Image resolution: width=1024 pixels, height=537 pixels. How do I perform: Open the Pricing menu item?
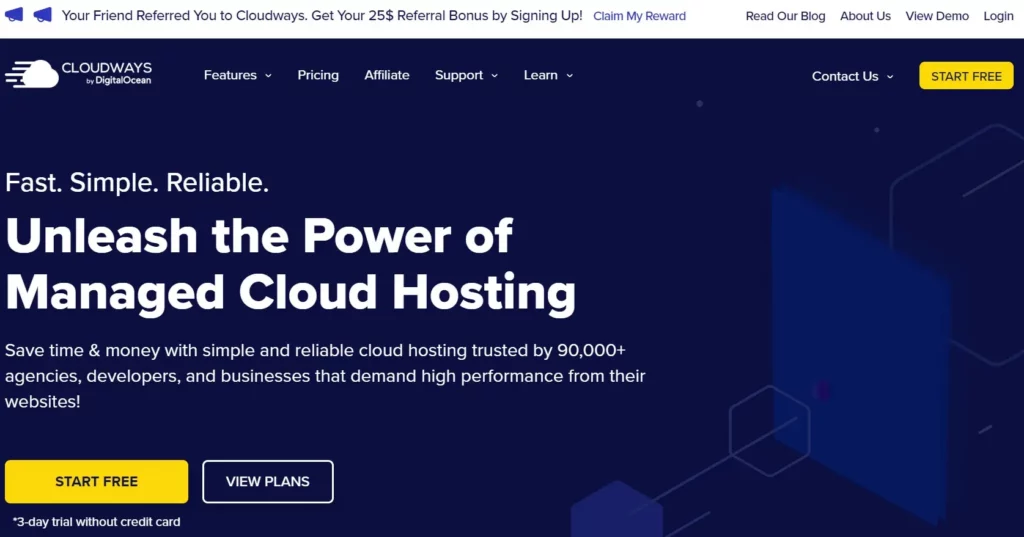point(318,75)
